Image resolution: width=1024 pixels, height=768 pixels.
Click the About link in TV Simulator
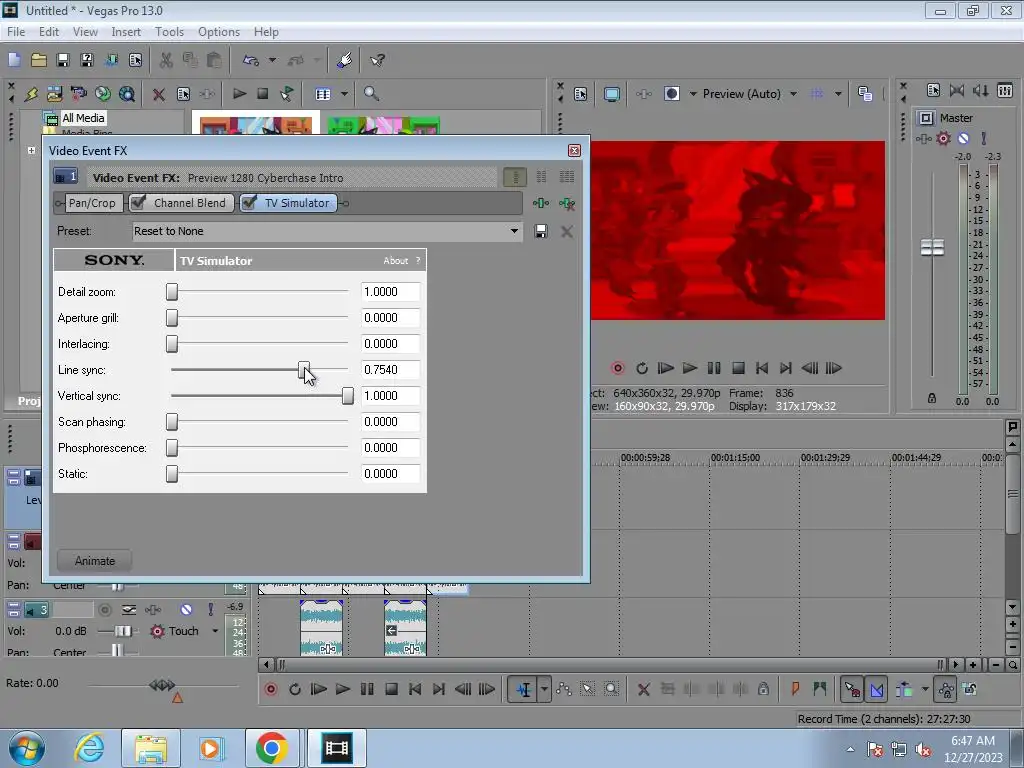pyautogui.click(x=396, y=261)
